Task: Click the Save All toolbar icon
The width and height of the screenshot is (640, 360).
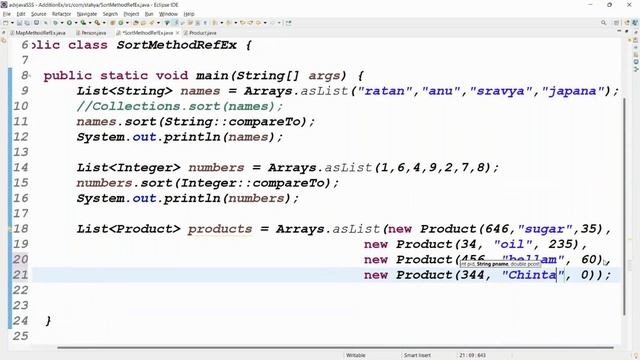Action: (x=27, y=23)
